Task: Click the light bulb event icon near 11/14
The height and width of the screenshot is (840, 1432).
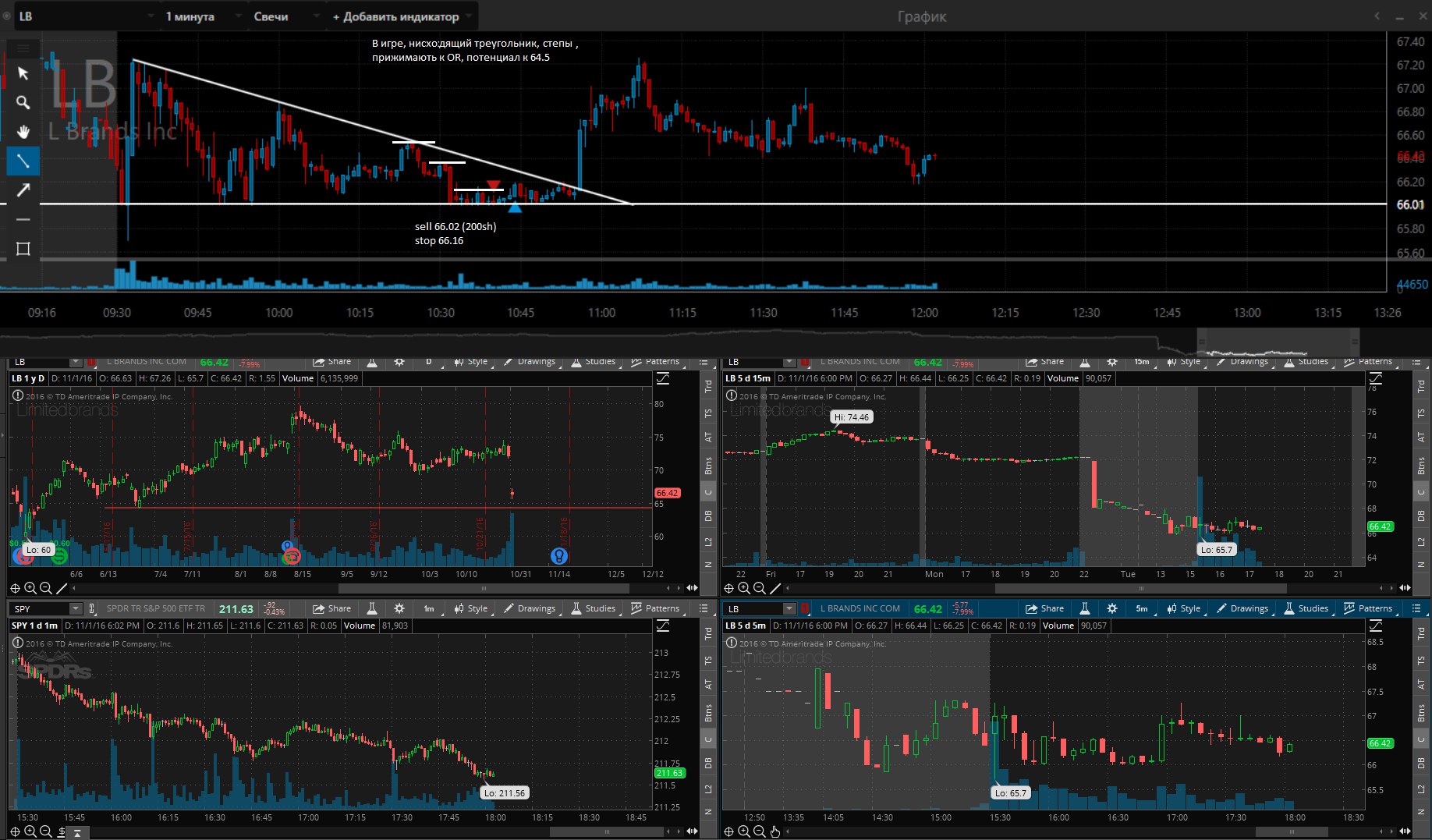Action: (558, 555)
